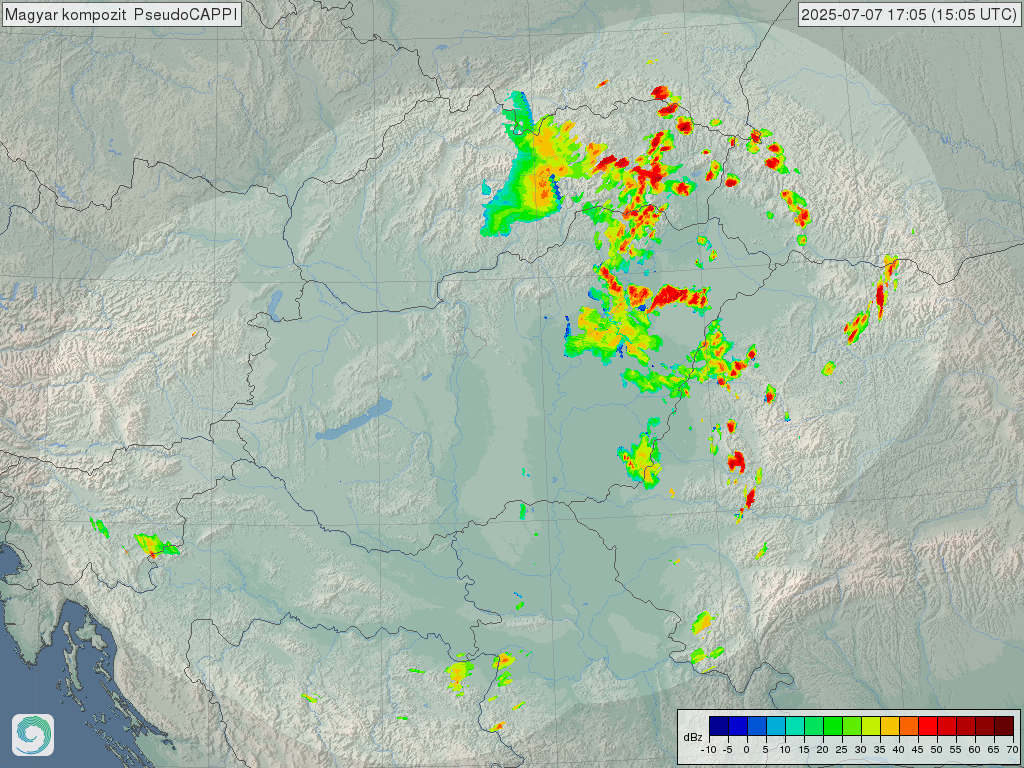
Task: Pick the lime green 25 to 30 swatch
Action: (x=852, y=726)
